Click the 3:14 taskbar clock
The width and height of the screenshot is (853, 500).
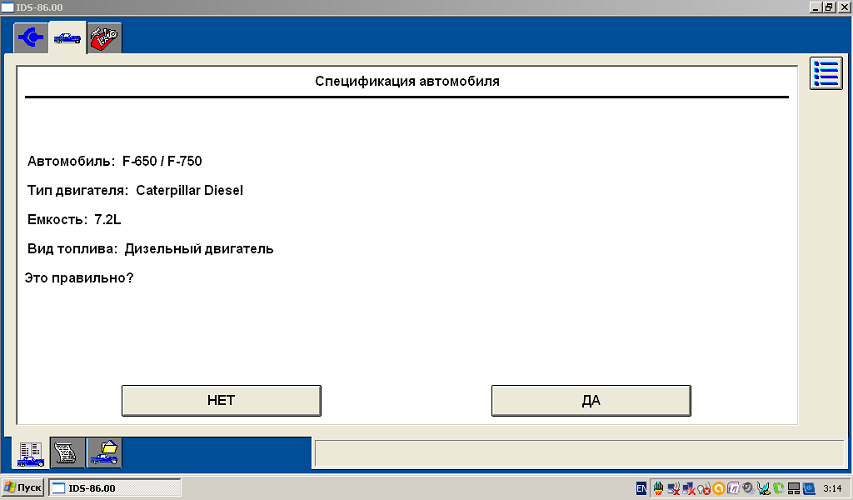coord(832,489)
